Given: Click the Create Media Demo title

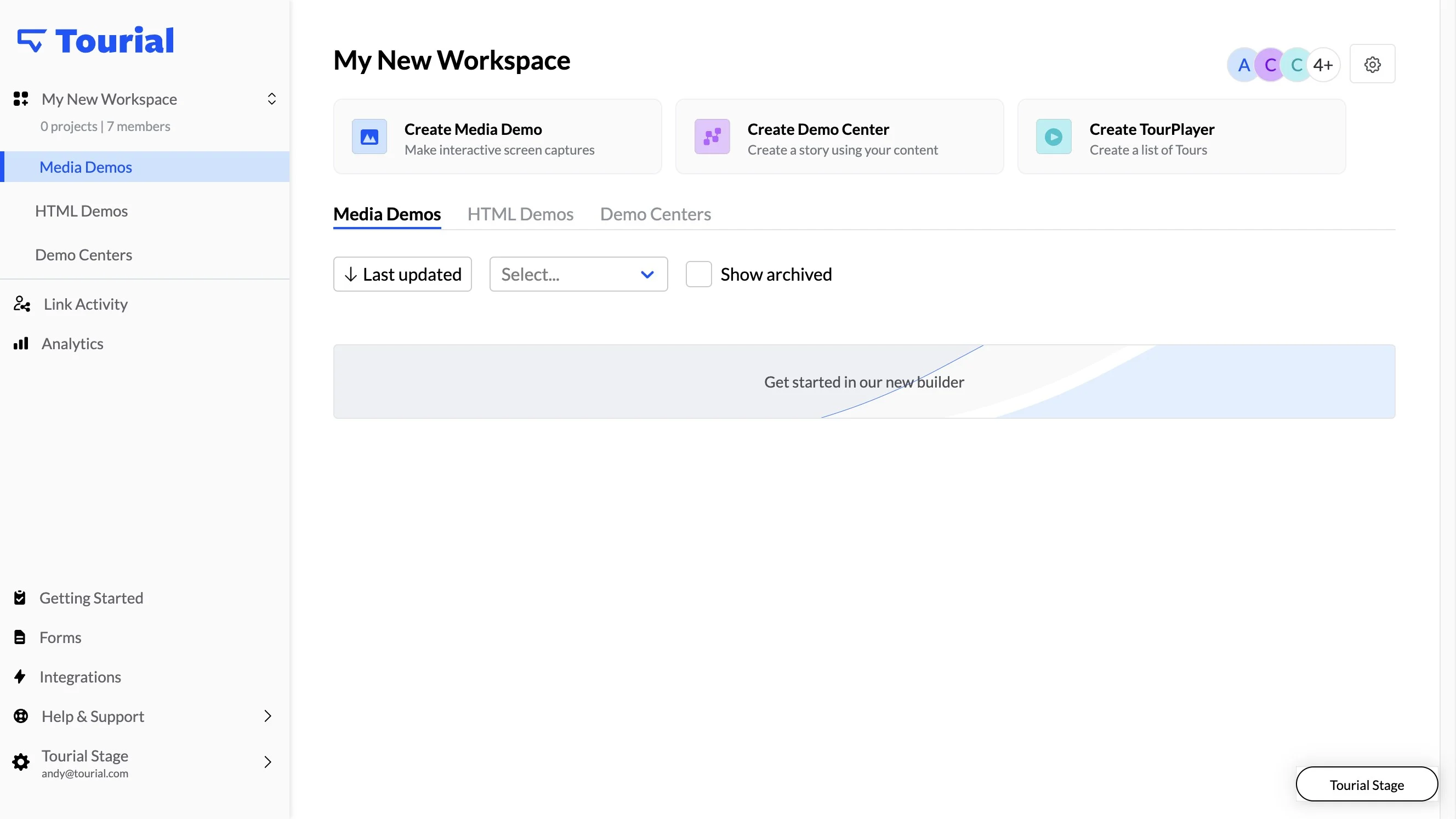Looking at the screenshot, I should 473,129.
